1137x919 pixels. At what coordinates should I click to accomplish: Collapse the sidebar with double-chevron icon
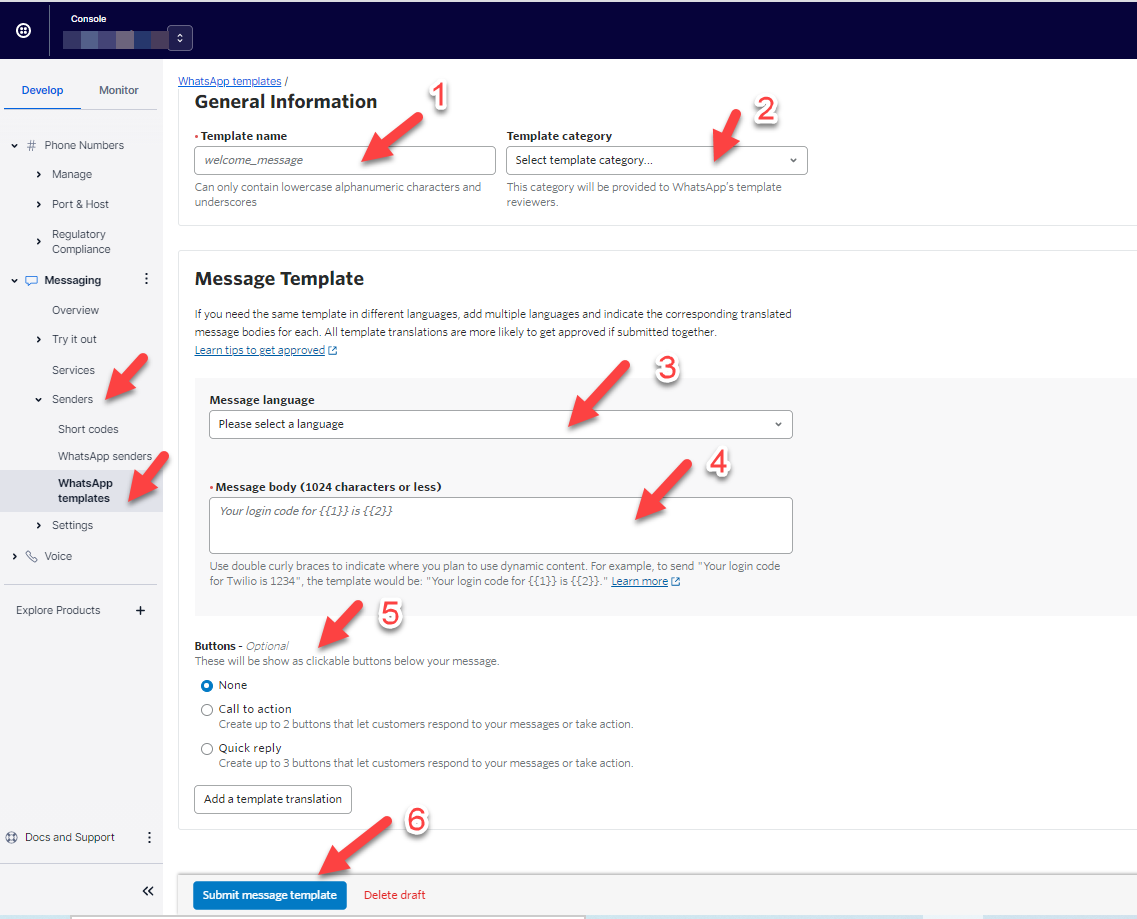148,891
